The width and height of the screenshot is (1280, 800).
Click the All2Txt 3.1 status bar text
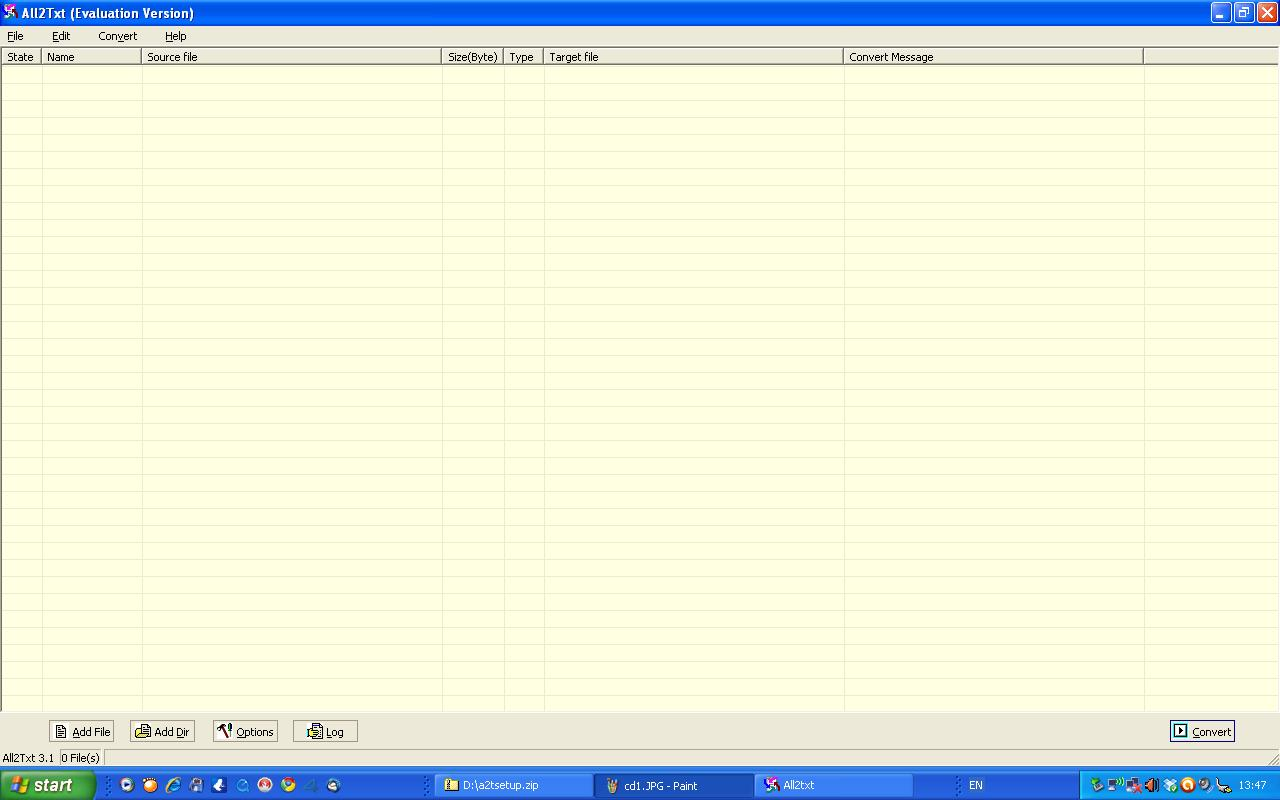coord(28,758)
